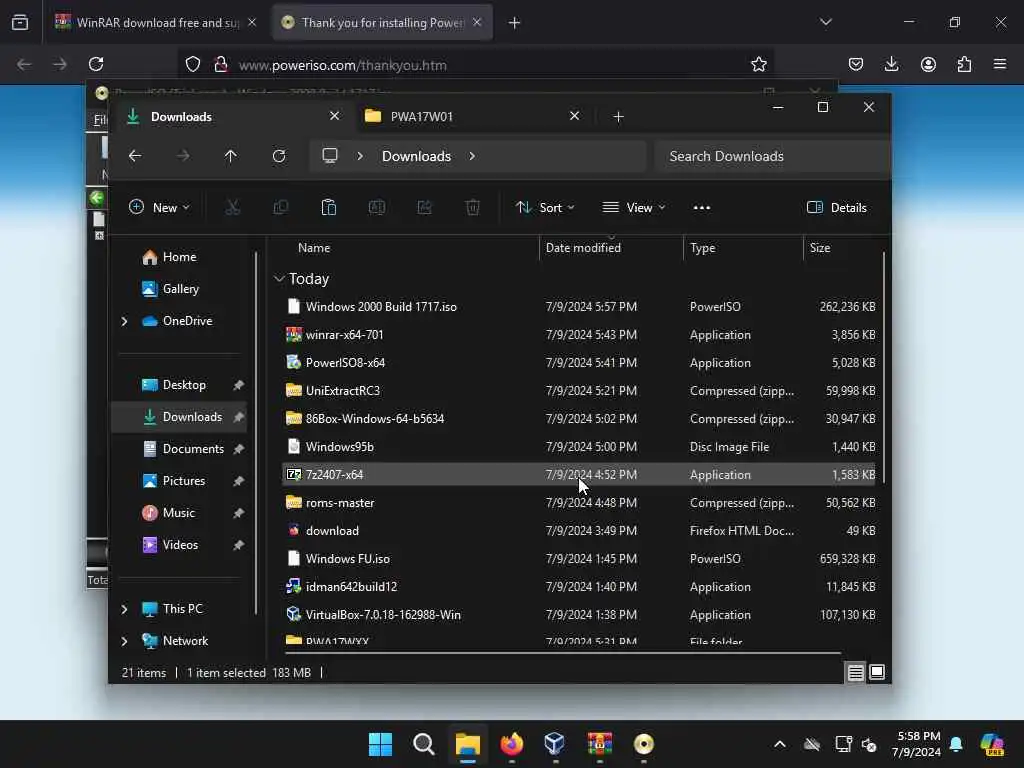Click the WinRAR taskbar icon

tap(600, 744)
